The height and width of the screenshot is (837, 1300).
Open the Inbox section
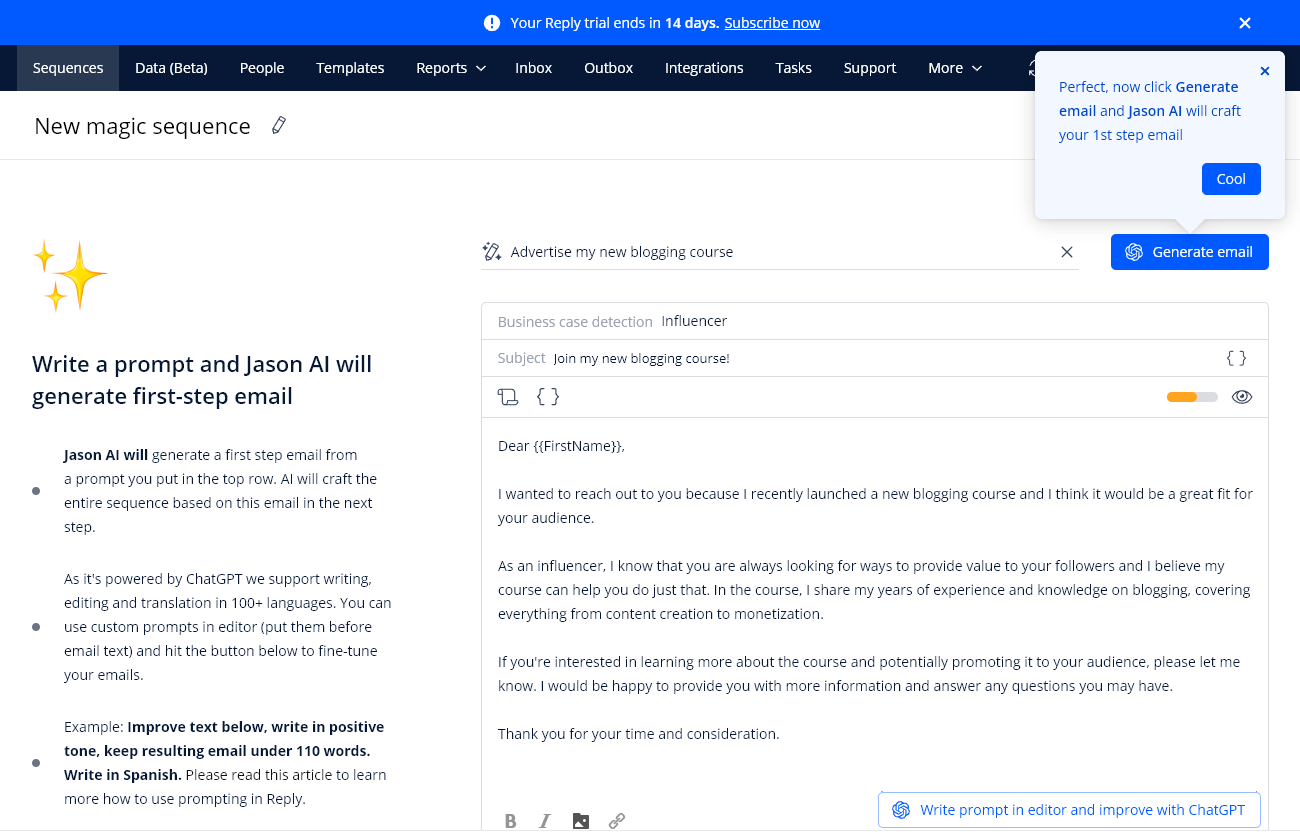(533, 68)
